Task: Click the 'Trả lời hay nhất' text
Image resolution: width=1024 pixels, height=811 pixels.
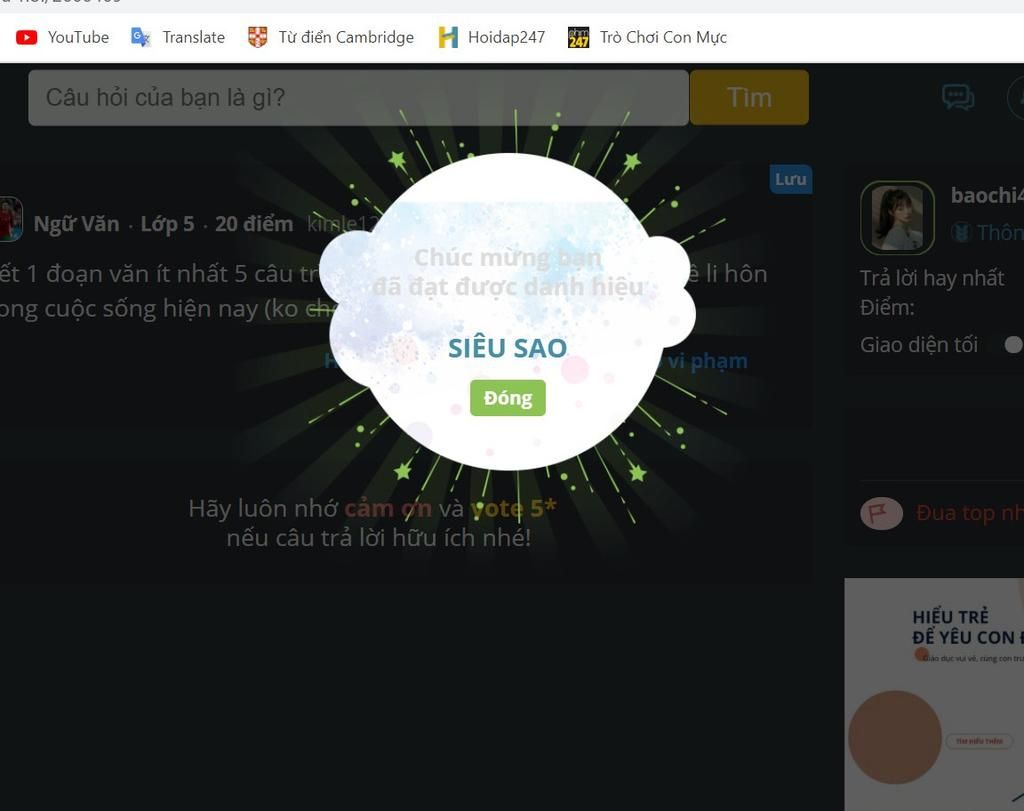Action: (x=932, y=278)
